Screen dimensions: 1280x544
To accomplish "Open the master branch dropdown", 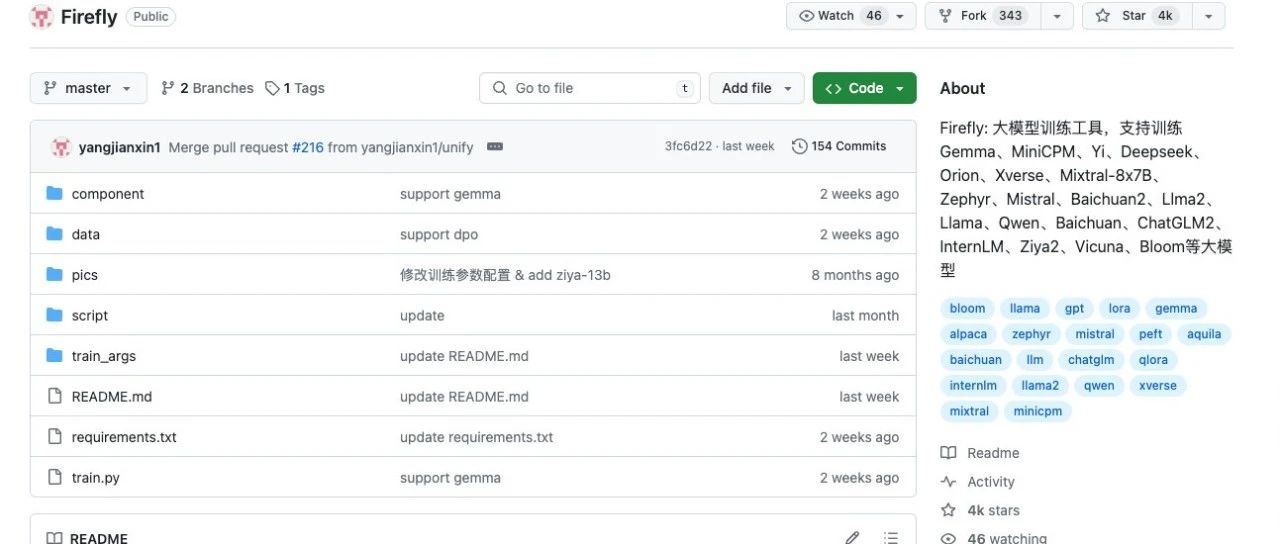I will pos(88,88).
